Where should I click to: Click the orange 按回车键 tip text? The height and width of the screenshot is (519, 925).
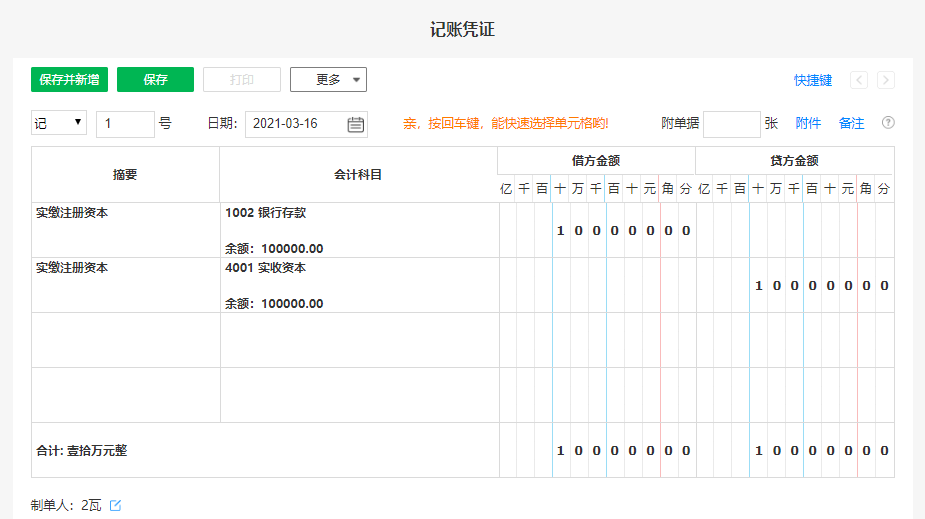tap(506, 123)
